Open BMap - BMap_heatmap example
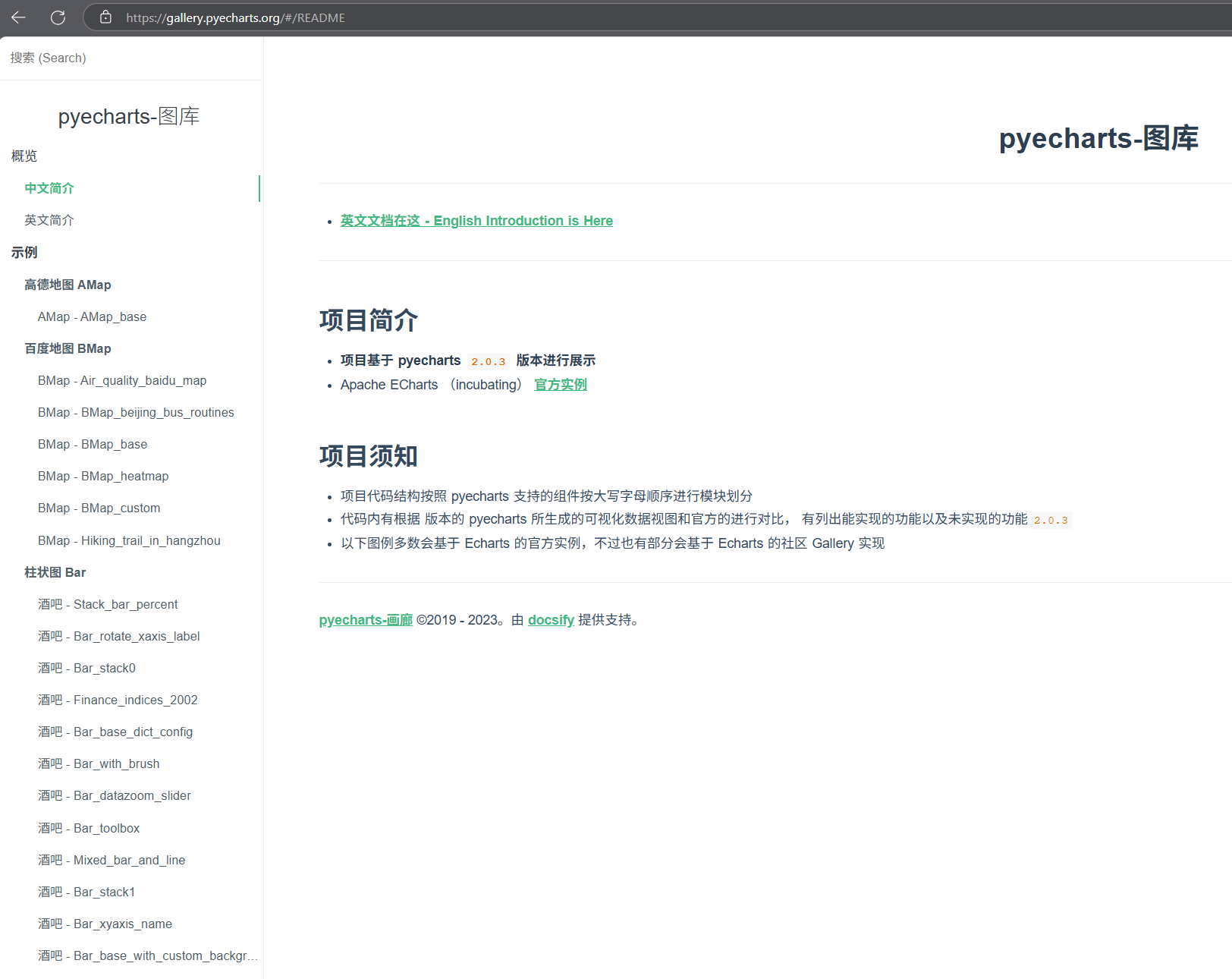The height and width of the screenshot is (979, 1232). point(103,476)
